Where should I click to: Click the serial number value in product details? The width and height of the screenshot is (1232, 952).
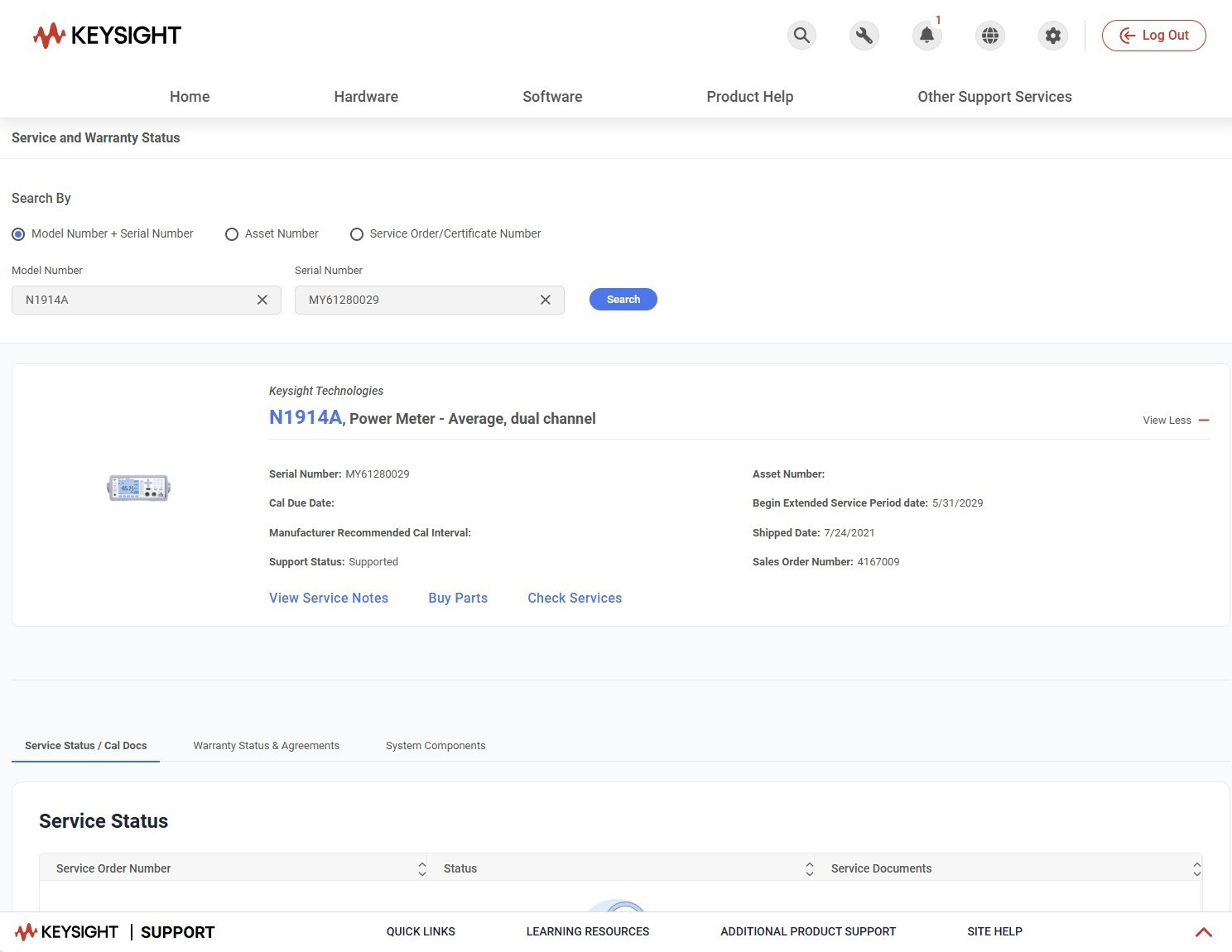click(x=378, y=474)
